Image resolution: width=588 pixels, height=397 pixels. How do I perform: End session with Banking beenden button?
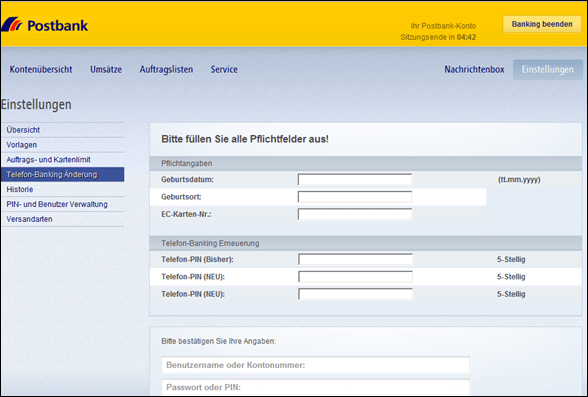(x=542, y=24)
